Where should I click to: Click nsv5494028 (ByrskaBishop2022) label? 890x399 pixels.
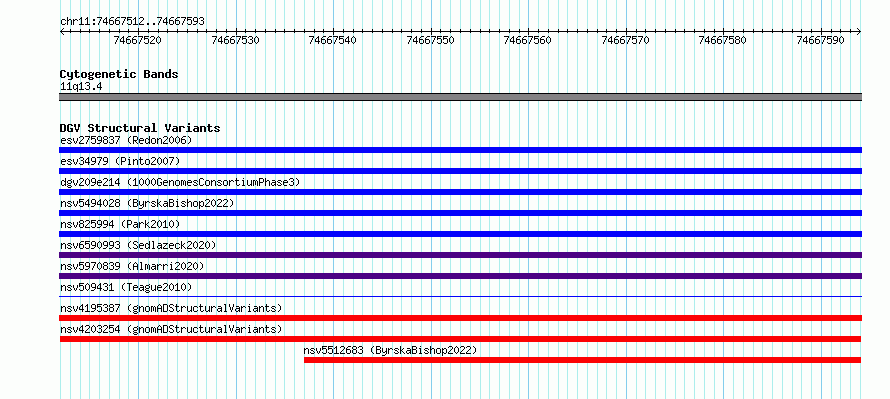point(147,203)
